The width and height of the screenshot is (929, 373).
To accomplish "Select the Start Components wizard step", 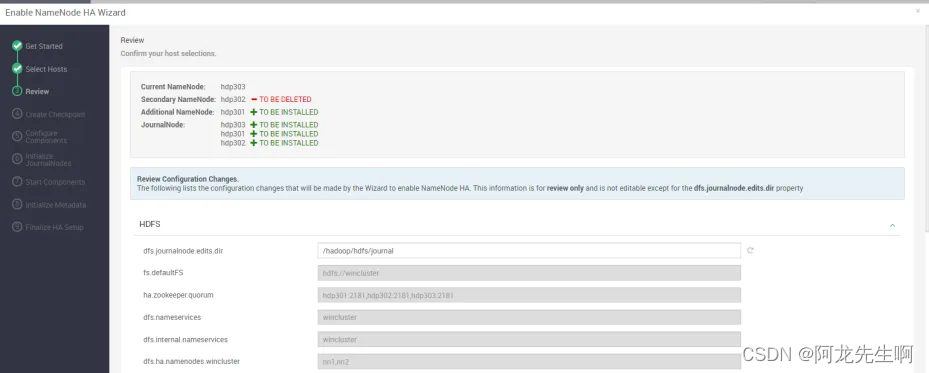I will click(x=55, y=182).
